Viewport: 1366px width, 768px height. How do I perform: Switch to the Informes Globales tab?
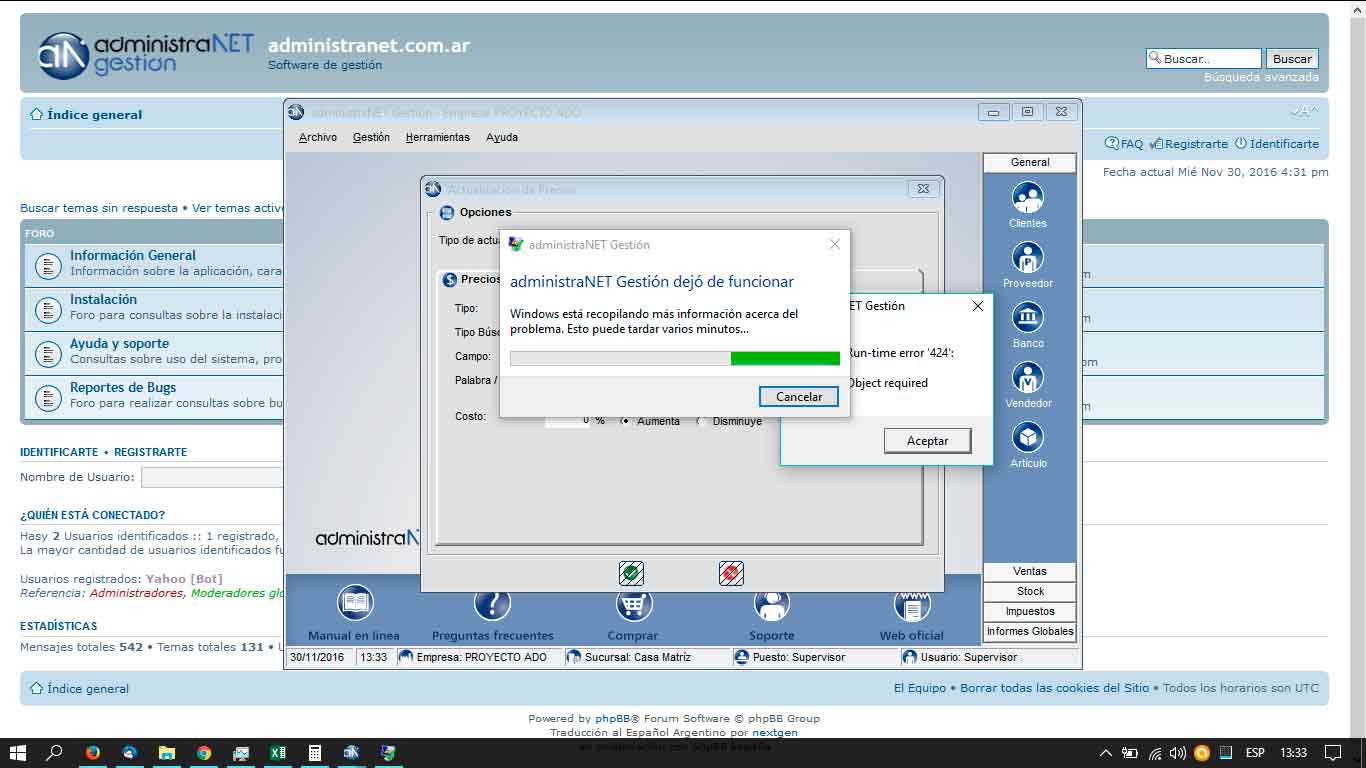click(1030, 631)
